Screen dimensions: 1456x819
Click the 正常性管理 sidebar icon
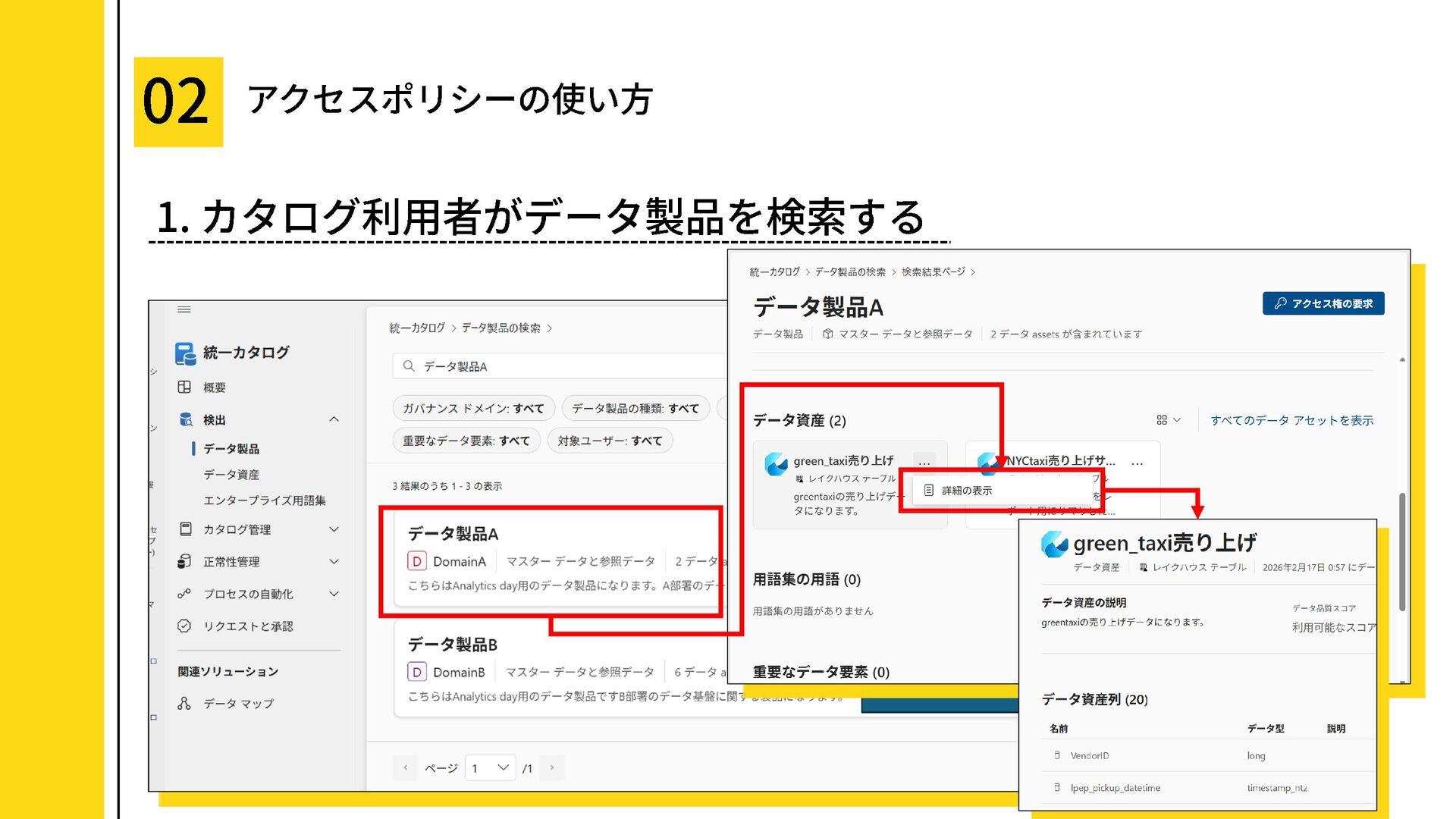(184, 562)
